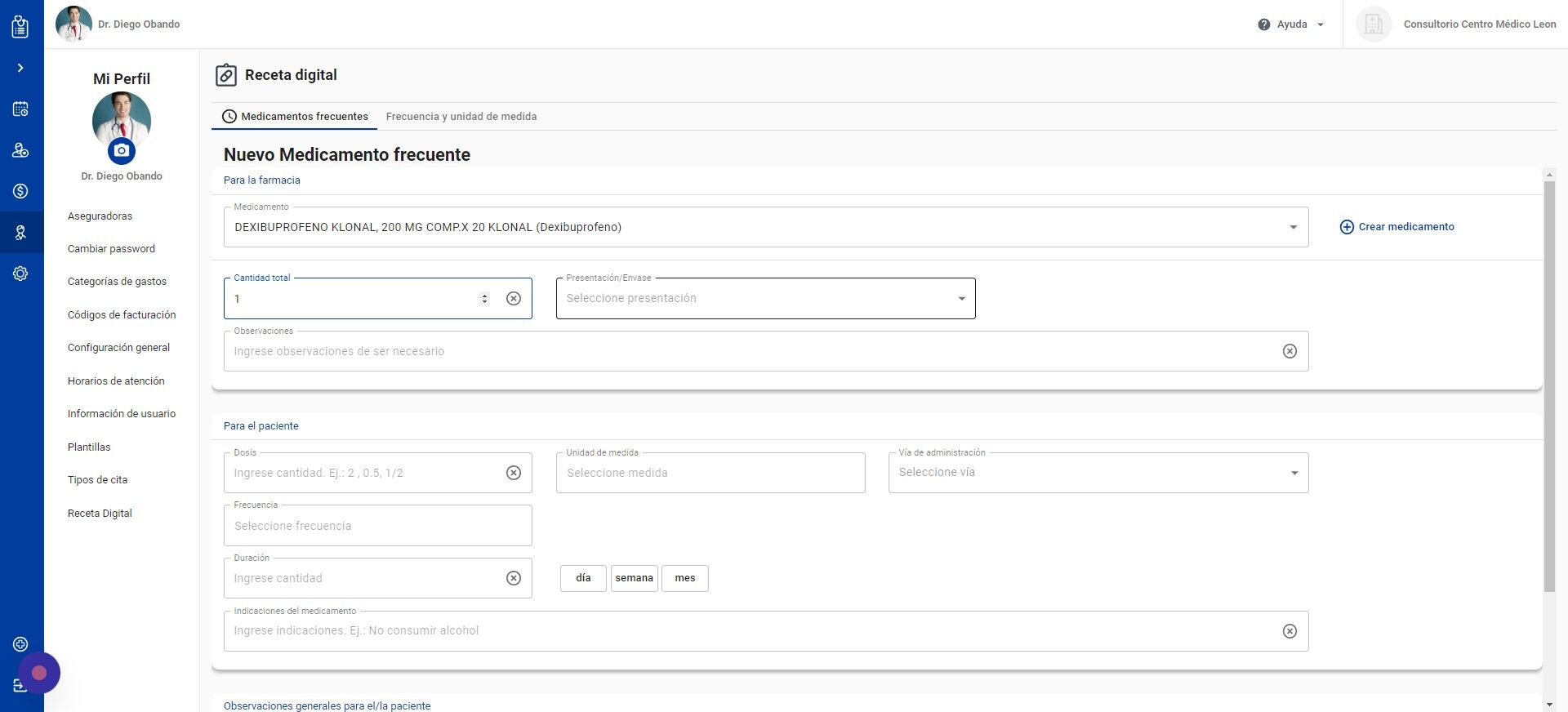Click the Receta digital prescription icon
This screenshot has width=1568, height=712.
coord(226,75)
